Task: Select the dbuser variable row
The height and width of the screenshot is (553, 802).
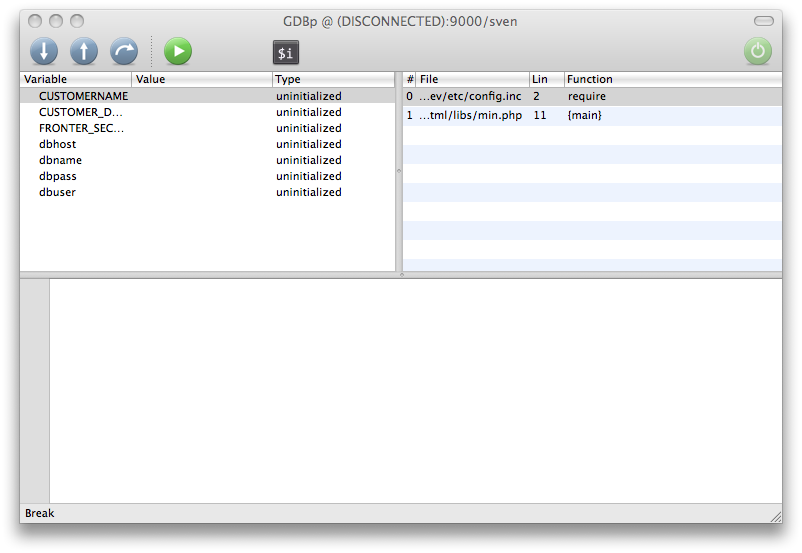Action: point(57,192)
